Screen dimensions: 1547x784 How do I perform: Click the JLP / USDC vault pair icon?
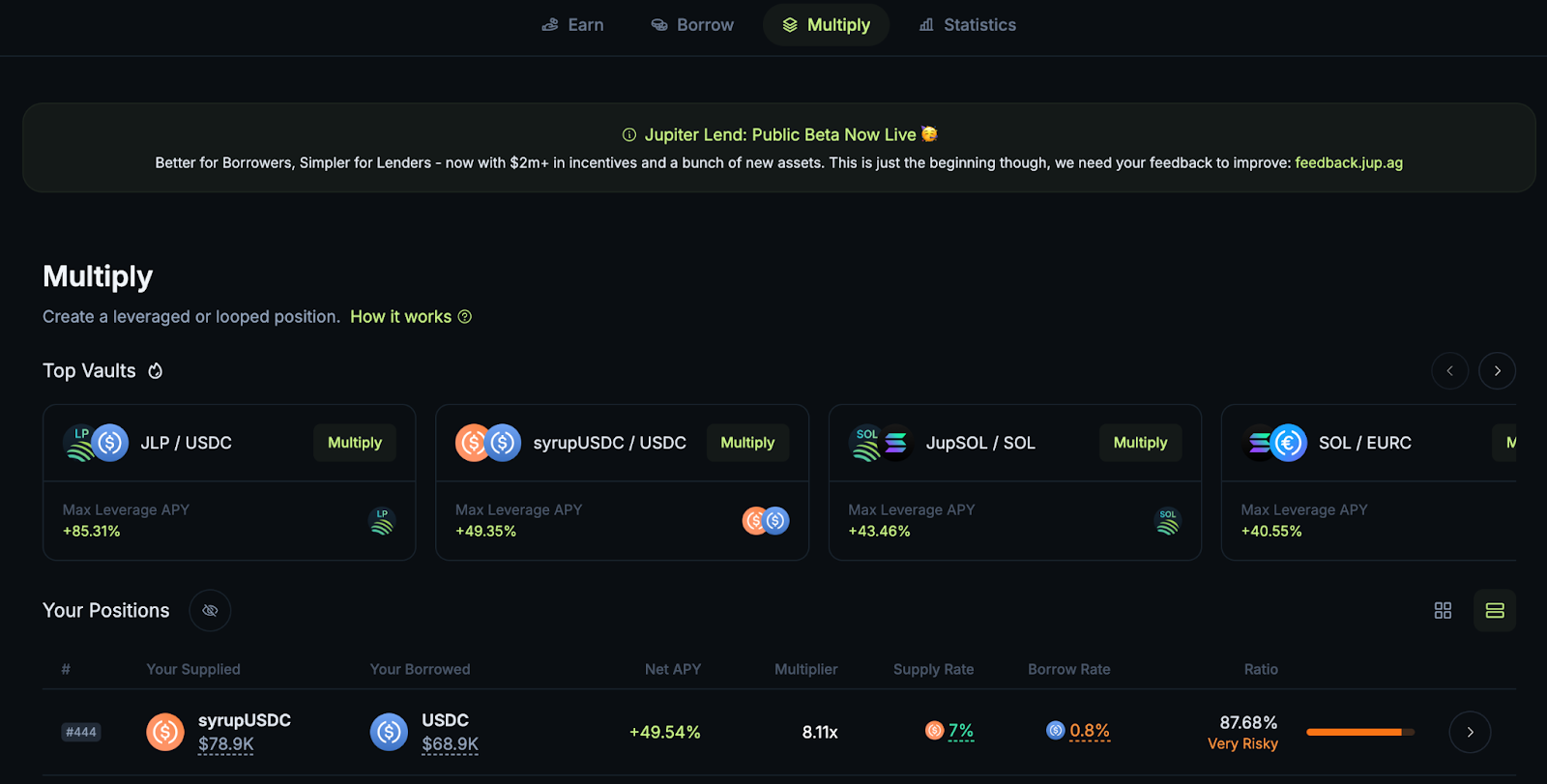[x=96, y=443]
